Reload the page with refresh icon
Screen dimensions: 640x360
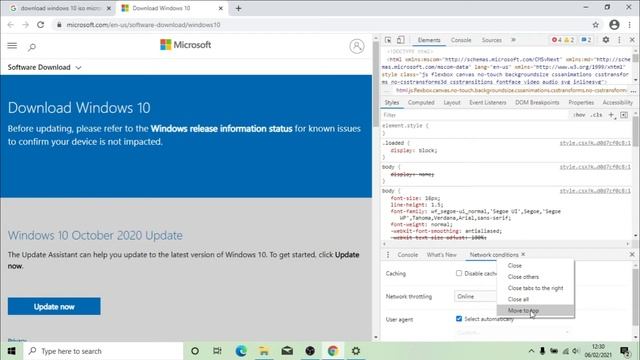click(x=40, y=25)
